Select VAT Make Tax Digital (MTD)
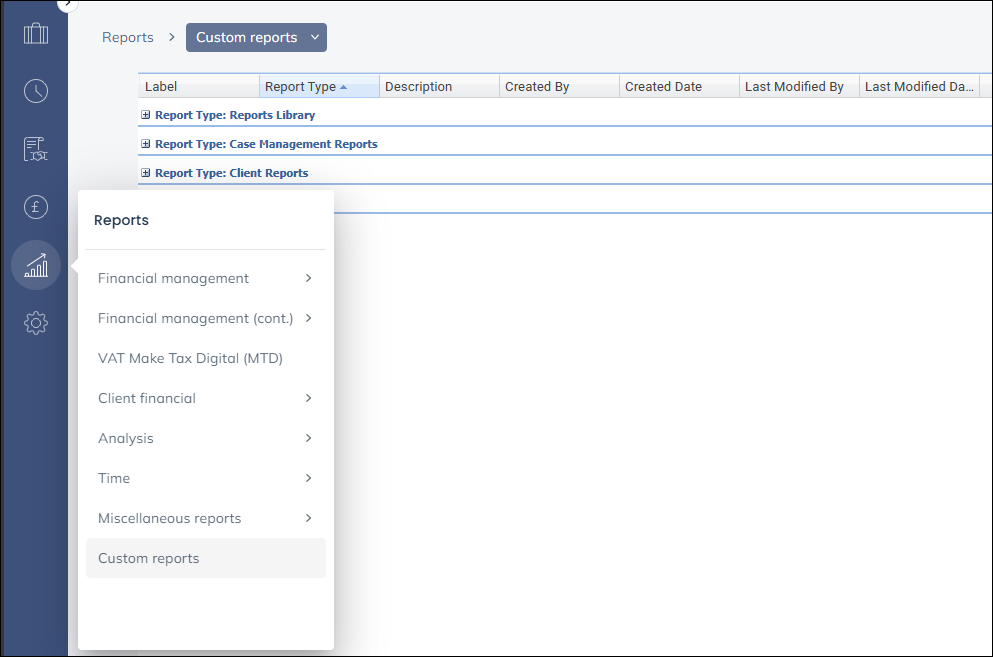 190,358
